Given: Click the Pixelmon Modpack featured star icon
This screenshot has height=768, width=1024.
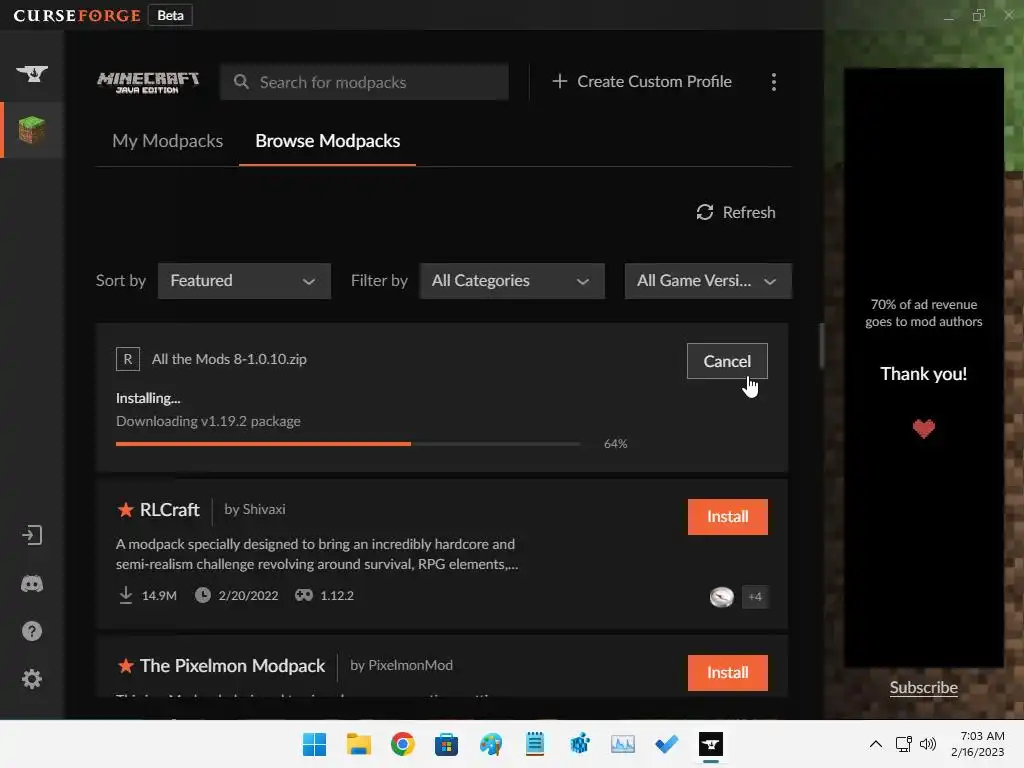Looking at the screenshot, I should (125, 665).
